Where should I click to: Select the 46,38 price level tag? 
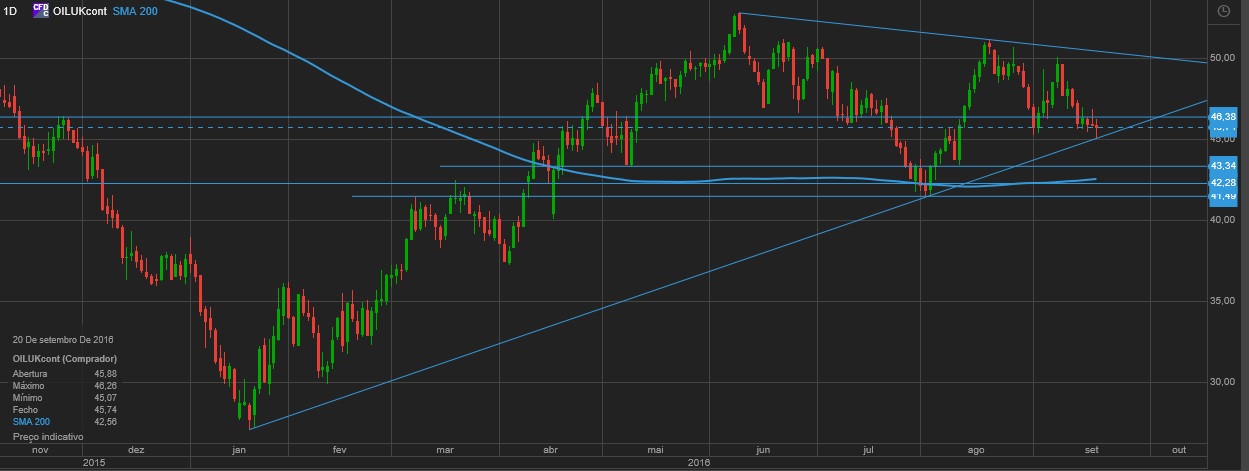[1224, 117]
